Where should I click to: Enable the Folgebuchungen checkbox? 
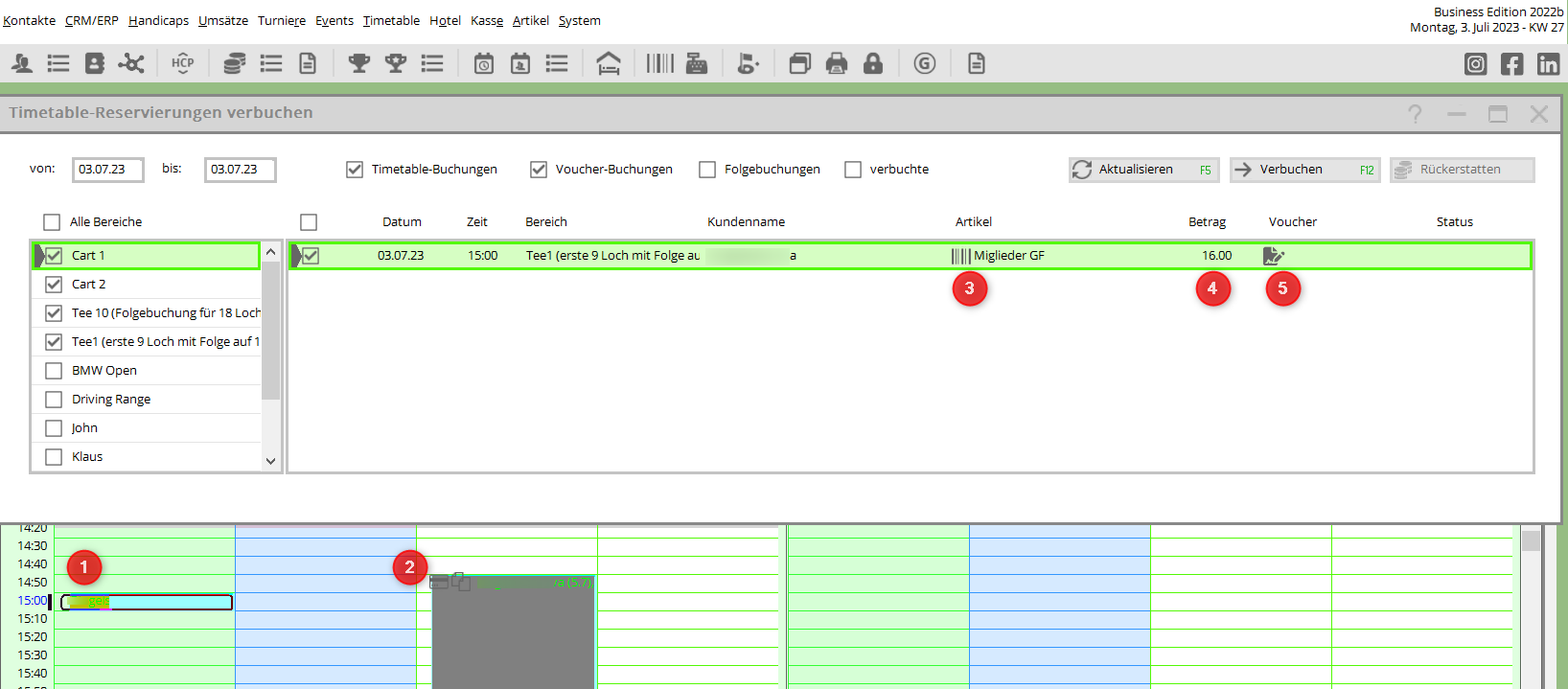click(707, 170)
